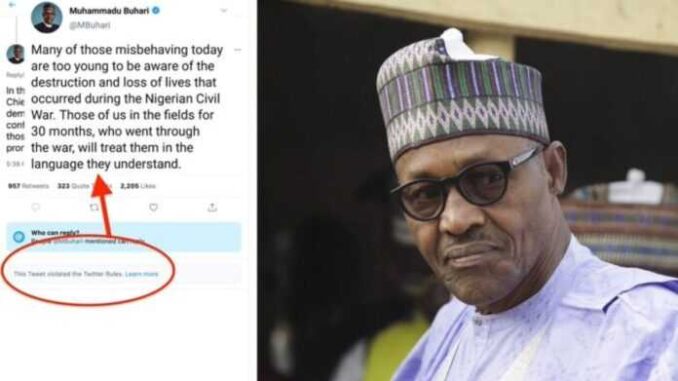View the 957 Retweets list
Viewport: 678px width, 381px height.
(x=29, y=186)
